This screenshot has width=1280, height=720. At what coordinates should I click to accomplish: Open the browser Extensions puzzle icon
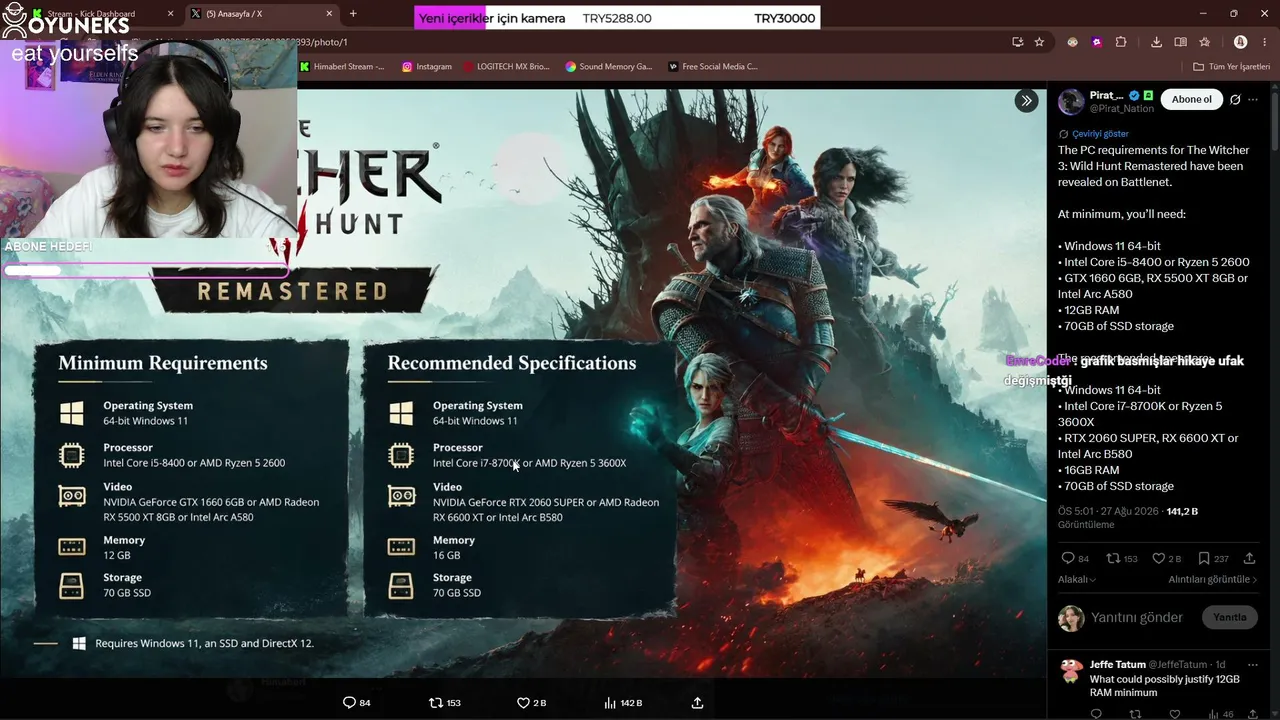point(1121,42)
